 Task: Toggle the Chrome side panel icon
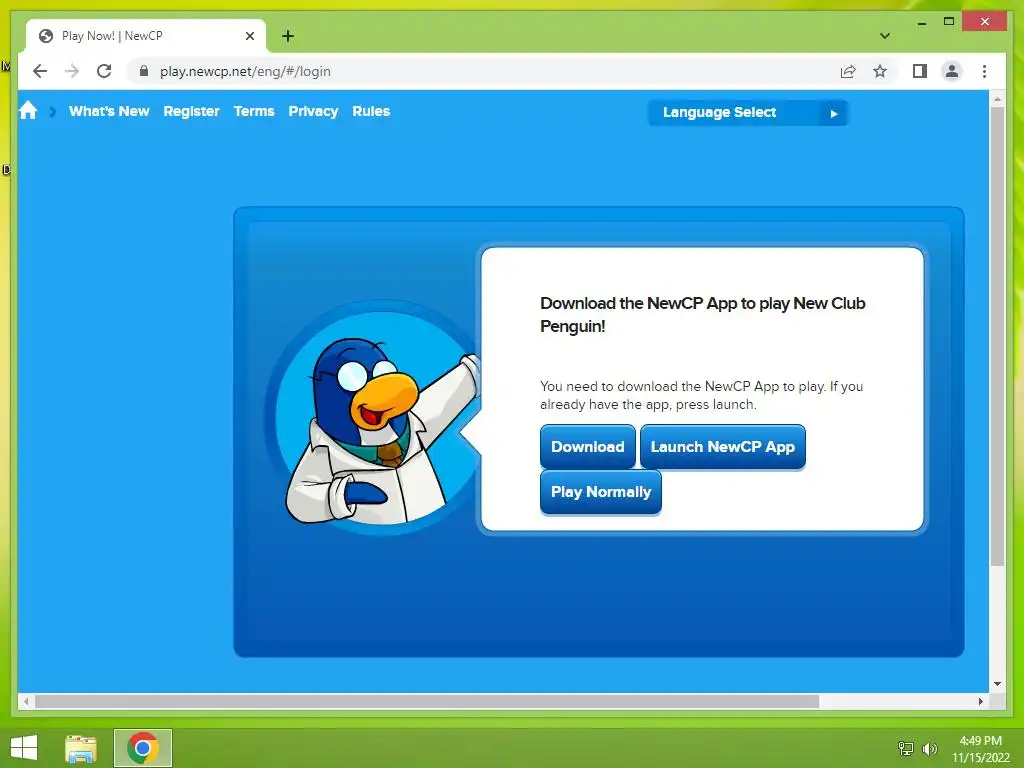pyautogui.click(x=920, y=71)
